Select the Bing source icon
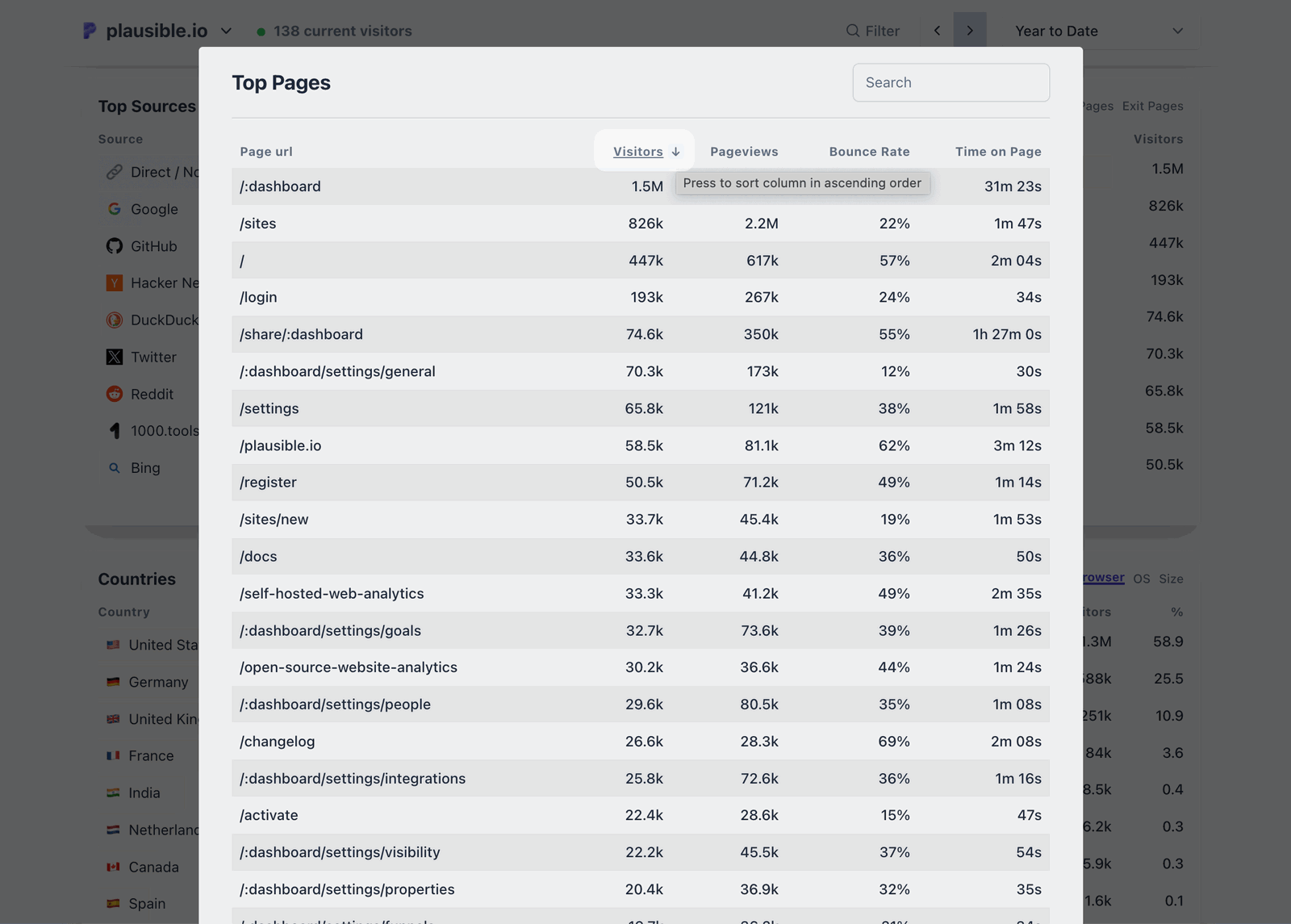This screenshot has width=1291, height=924. click(115, 467)
